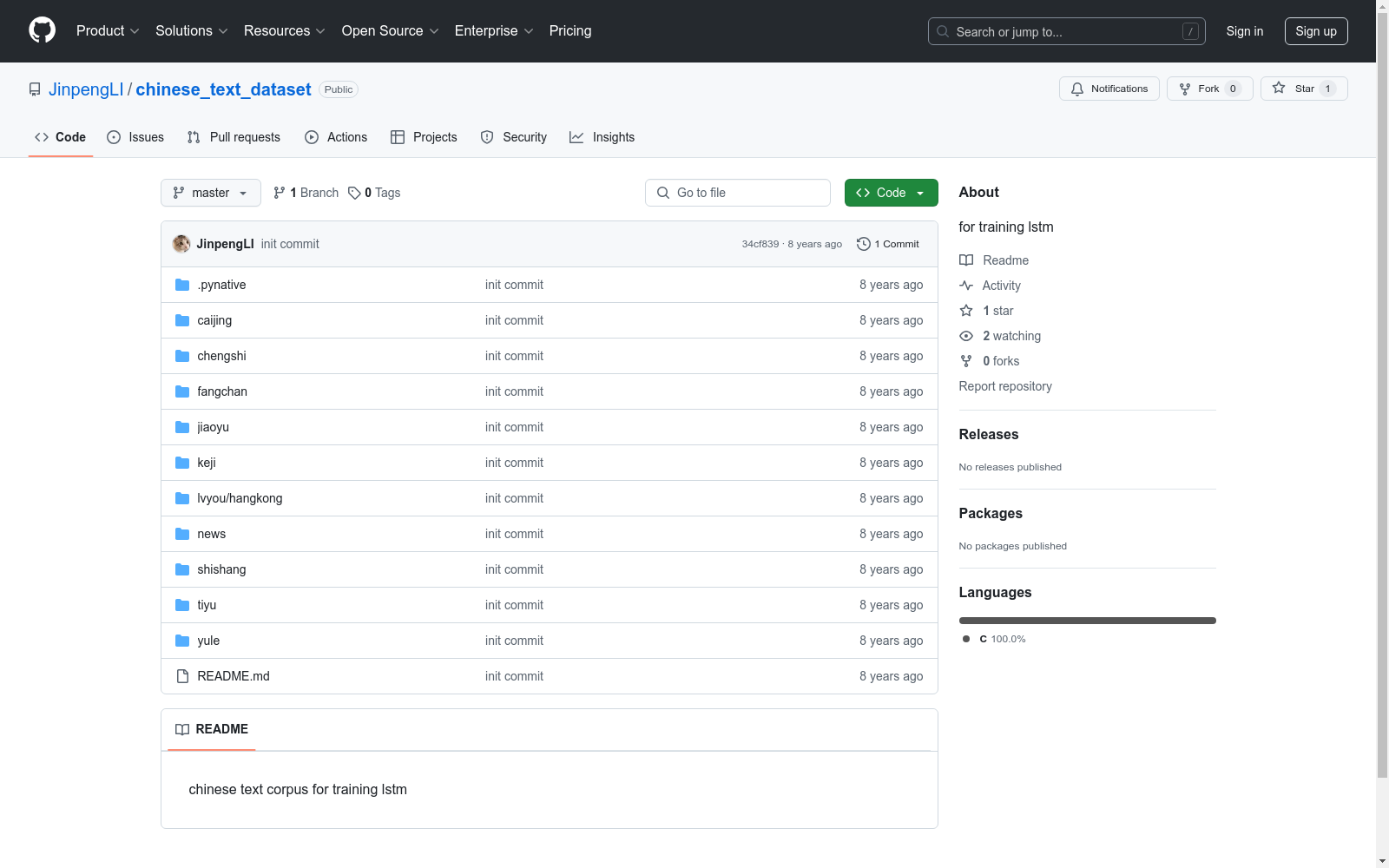This screenshot has height=868, width=1389.
Task: Expand the Open Source dropdown
Action: [x=391, y=30]
